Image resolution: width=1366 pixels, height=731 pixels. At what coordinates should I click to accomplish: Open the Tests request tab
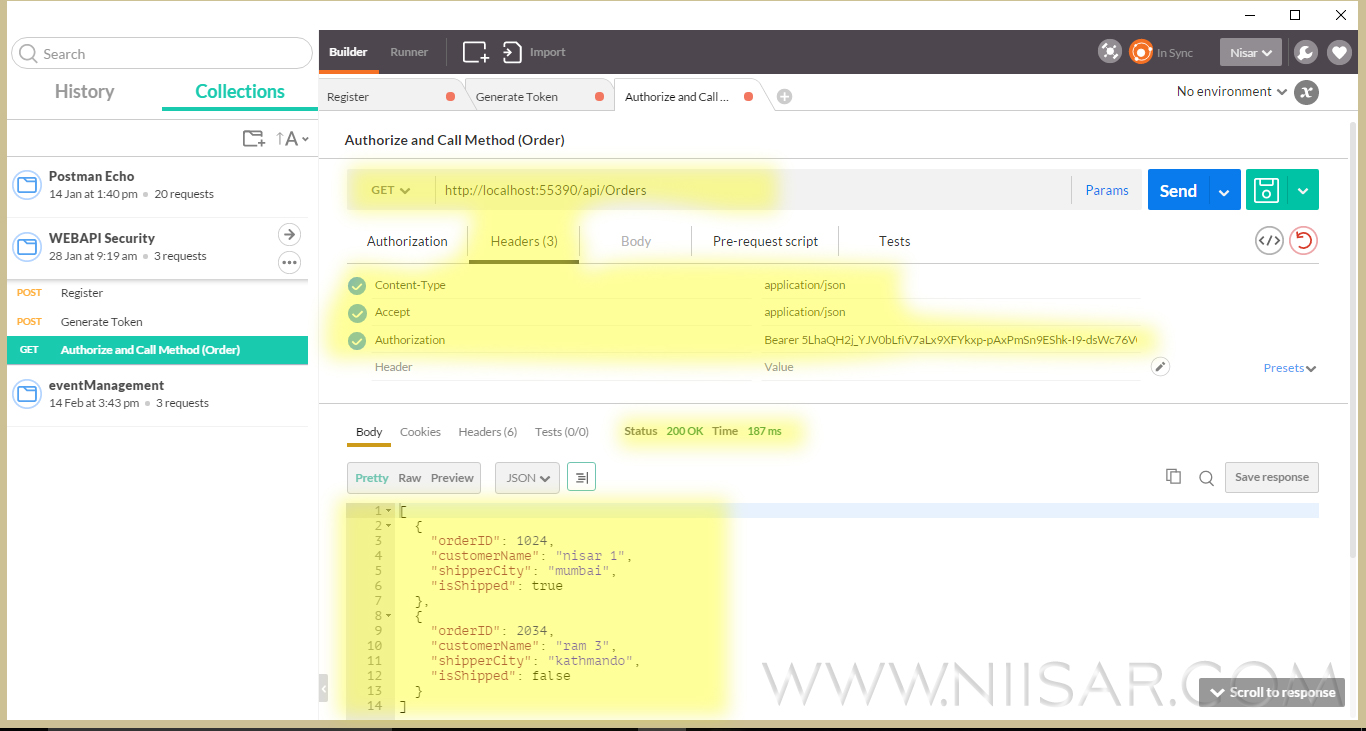click(894, 241)
